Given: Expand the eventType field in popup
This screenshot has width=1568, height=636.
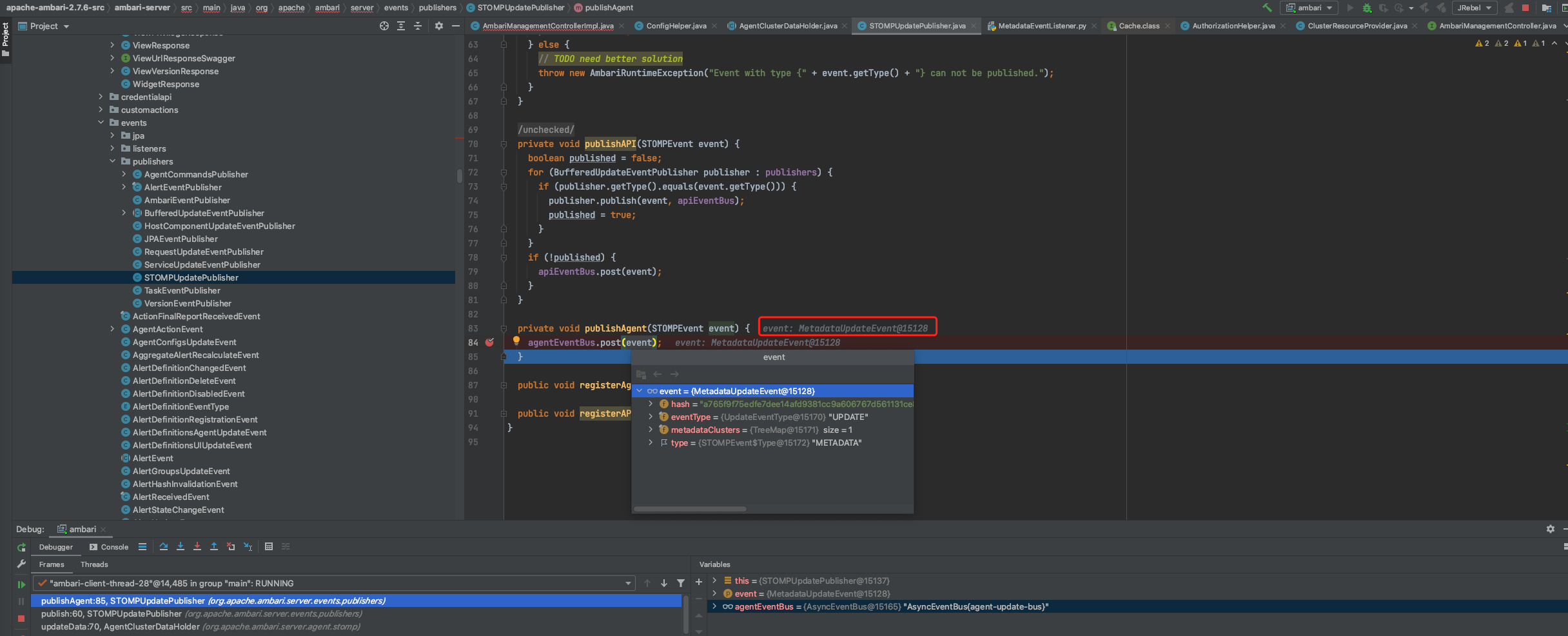Looking at the screenshot, I should (651, 417).
